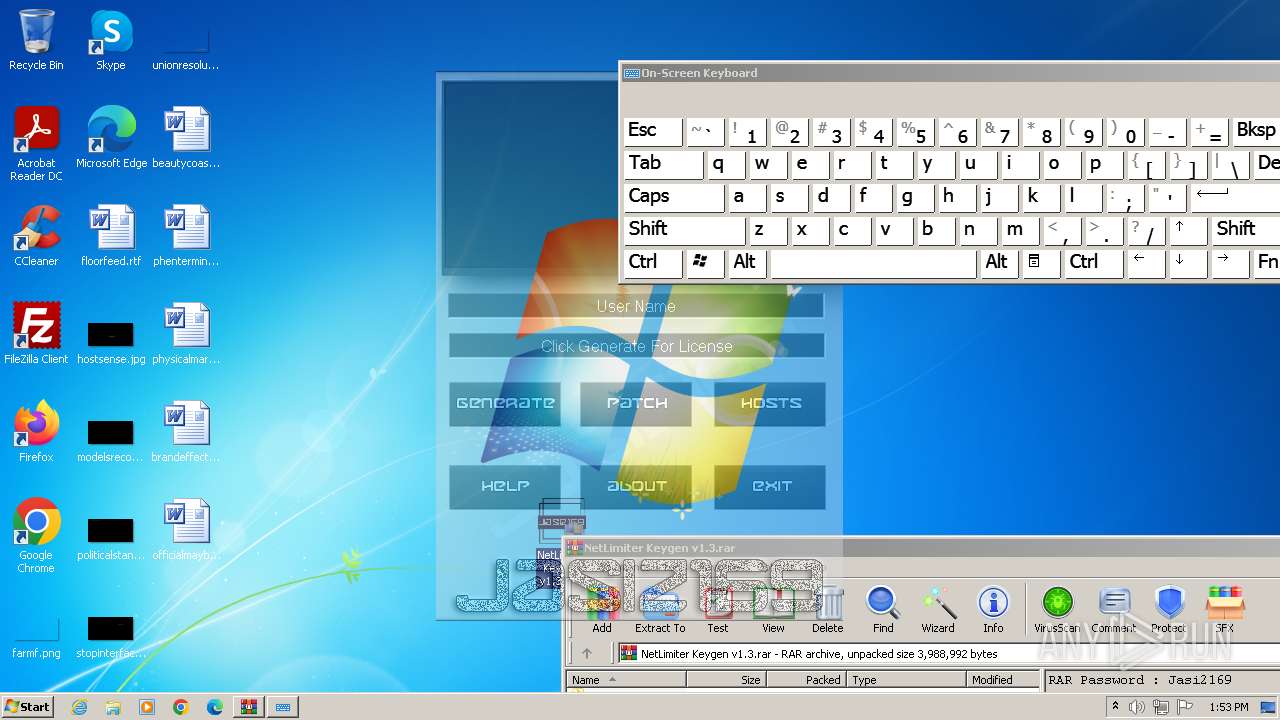
Task: Click the Bksp key on On-Screen Keyboard
Action: click(1255, 131)
